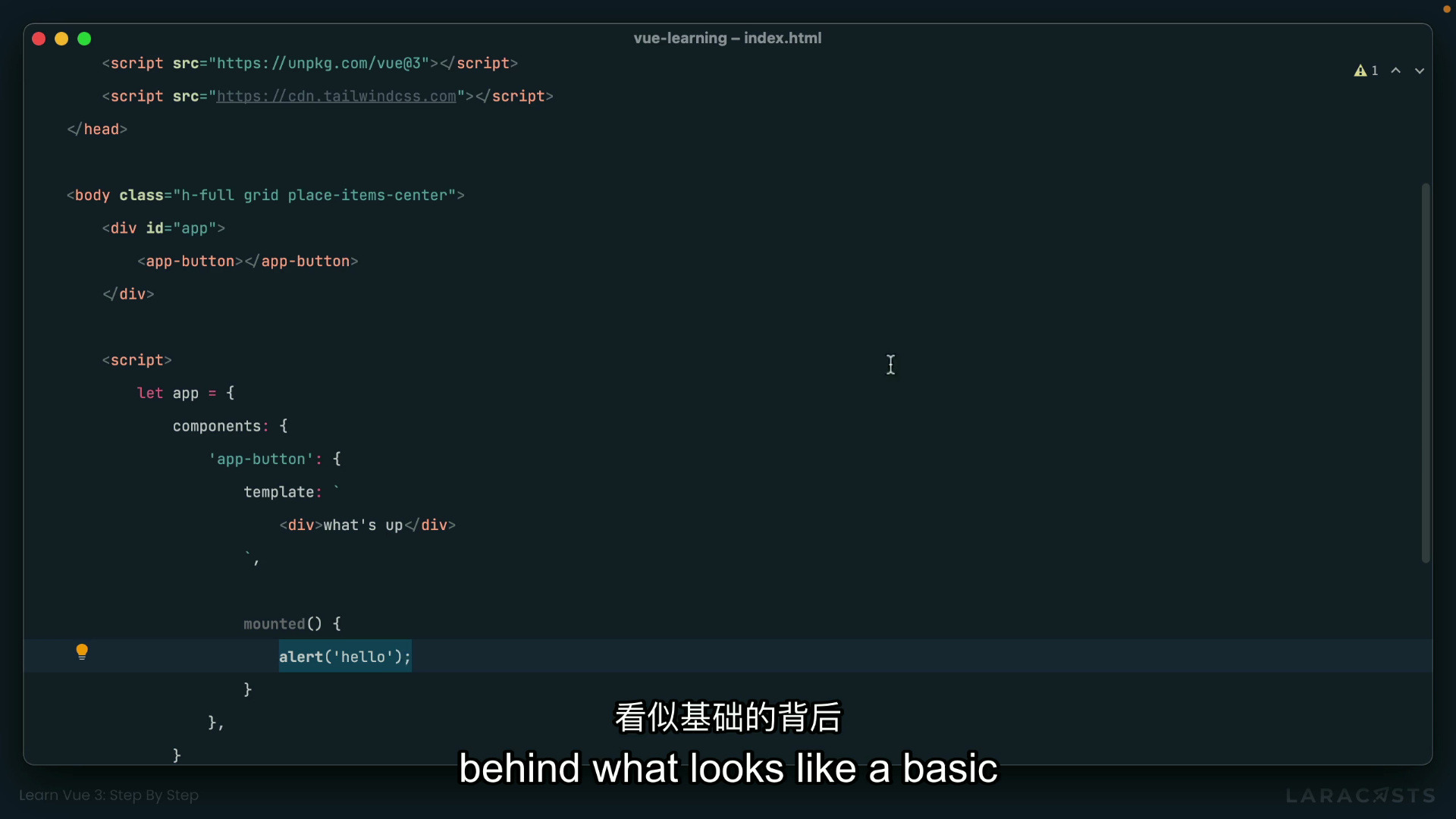Click the <app-button> tag in body
Image resolution: width=1456 pixels, height=819 pixels.
pyautogui.click(x=190, y=261)
